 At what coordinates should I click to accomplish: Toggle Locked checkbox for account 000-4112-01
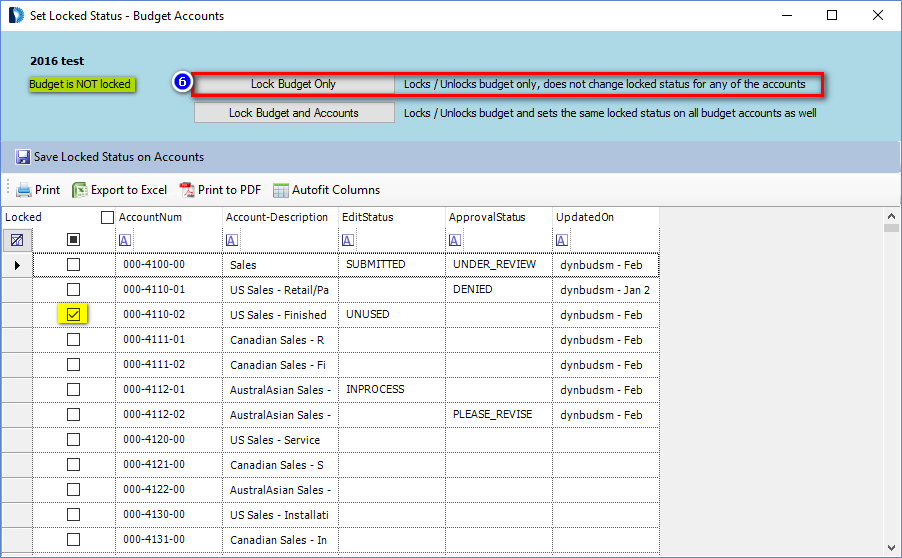tap(73, 389)
